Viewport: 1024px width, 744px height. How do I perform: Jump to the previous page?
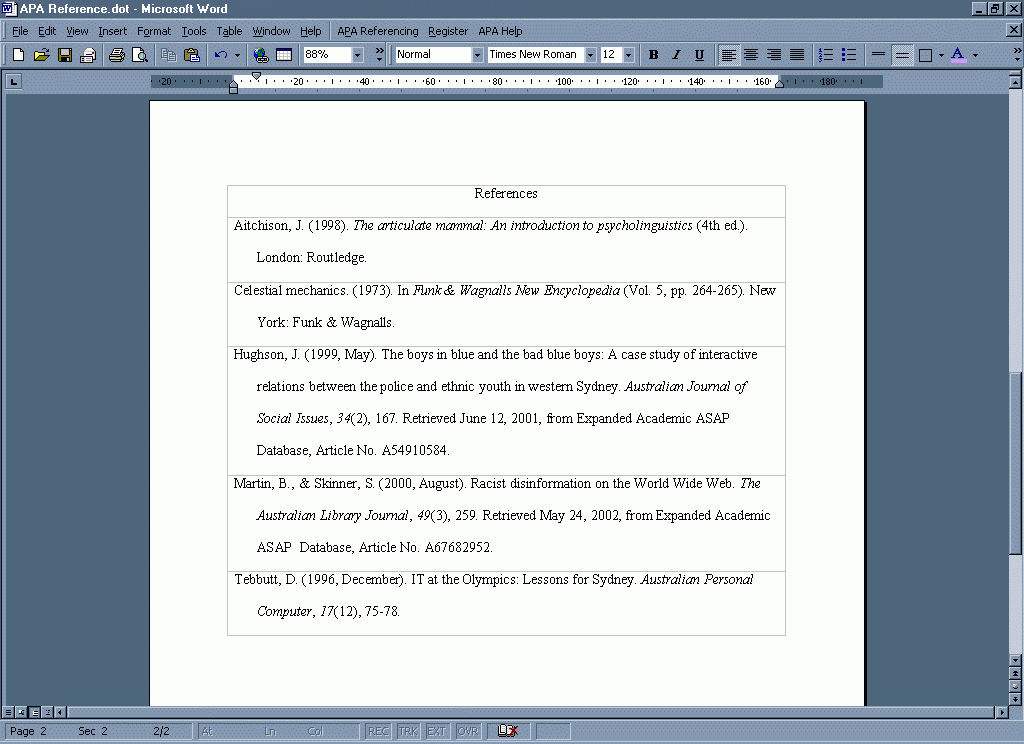click(x=1015, y=673)
